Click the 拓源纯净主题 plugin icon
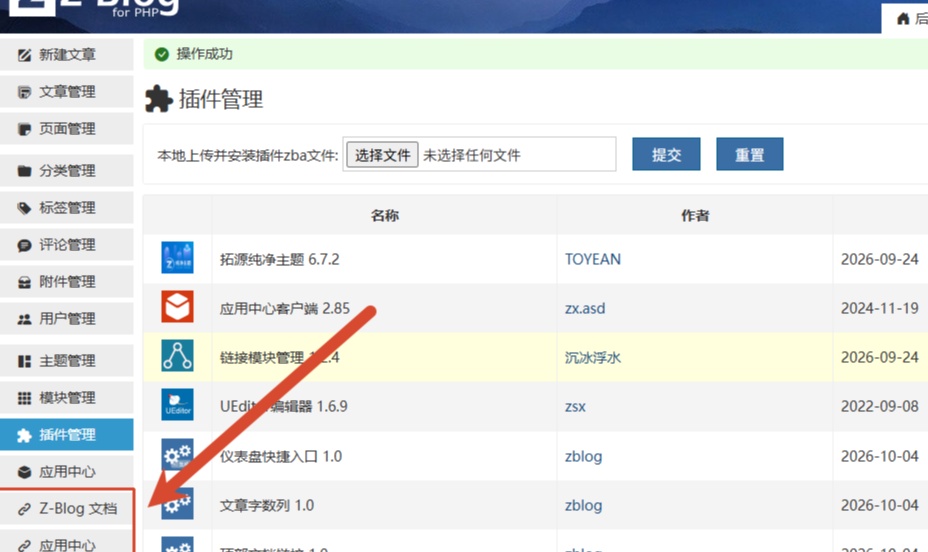 click(177, 258)
